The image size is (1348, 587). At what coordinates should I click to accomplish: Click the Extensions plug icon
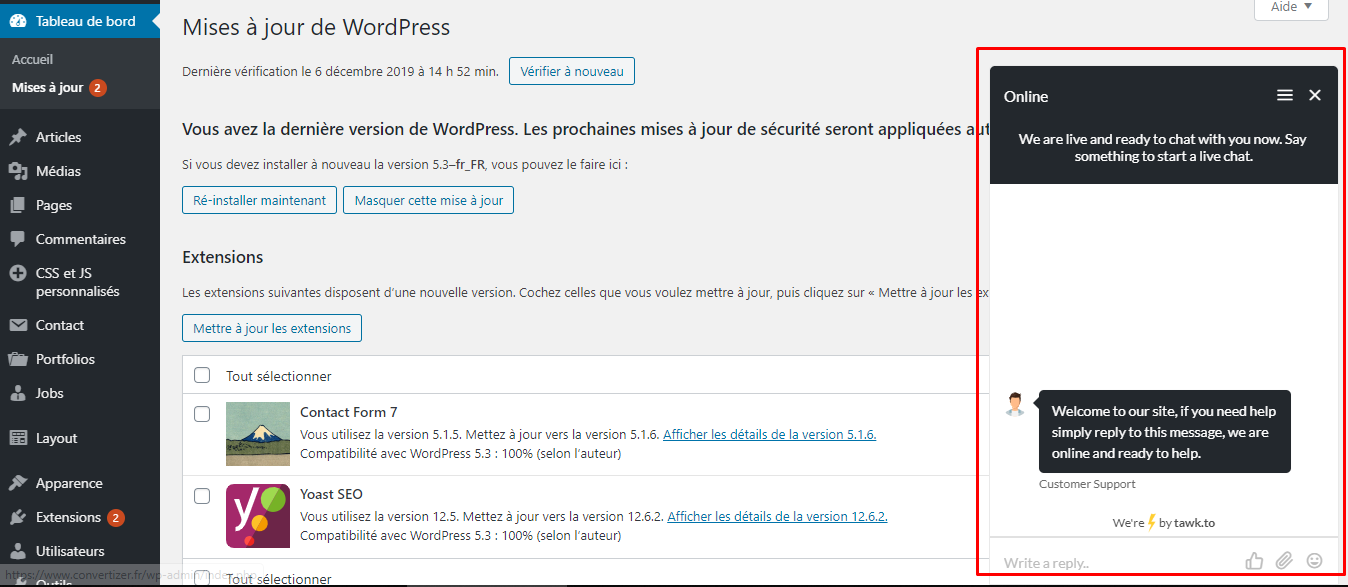18,517
